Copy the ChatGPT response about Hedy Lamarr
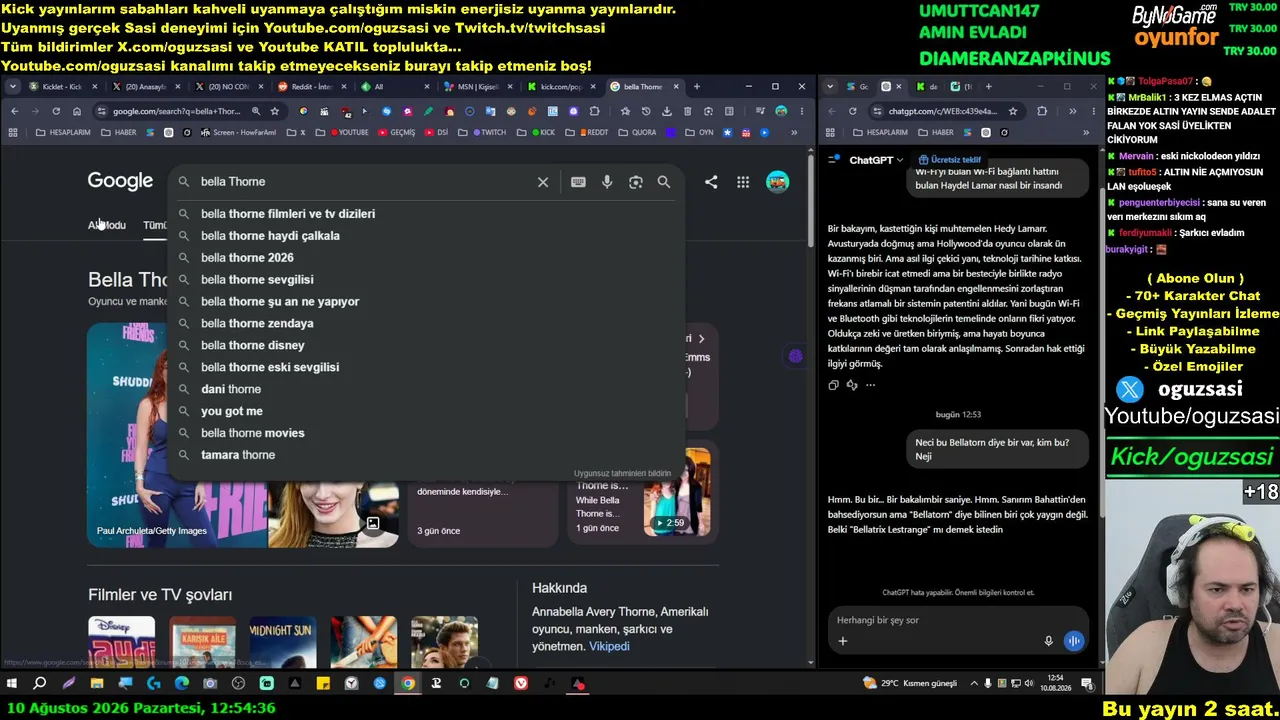Viewport: 1280px width, 720px height. [x=834, y=385]
